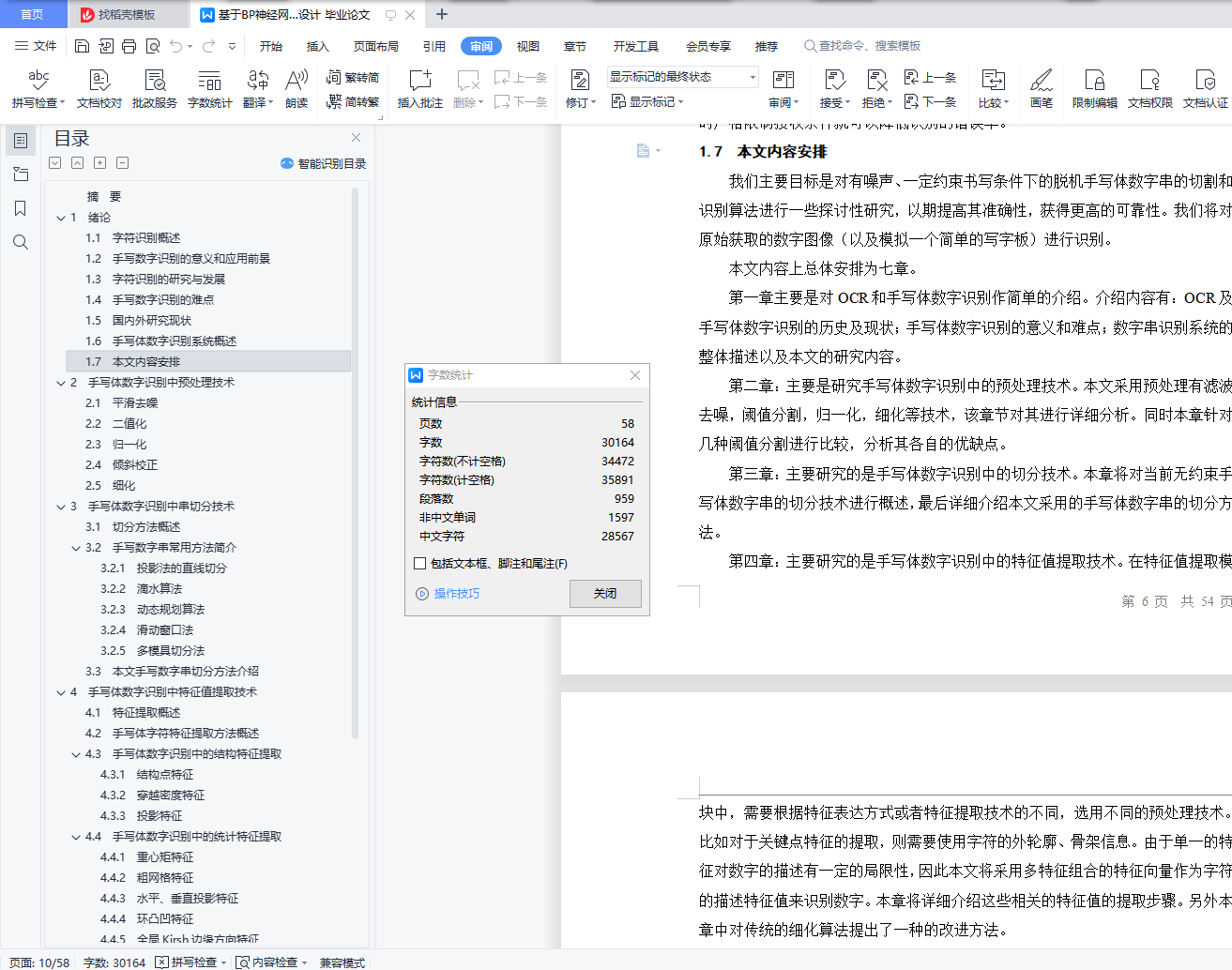Click the collapse-all minus icon in 目录 panel
This screenshot has width=1232, height=970.
[x=123, y=162]
